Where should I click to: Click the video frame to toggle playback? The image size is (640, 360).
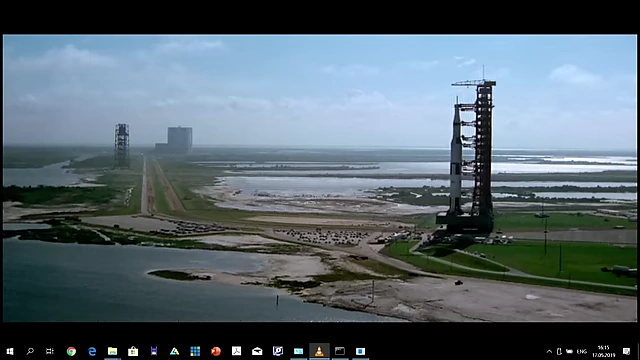coord(320,178)
